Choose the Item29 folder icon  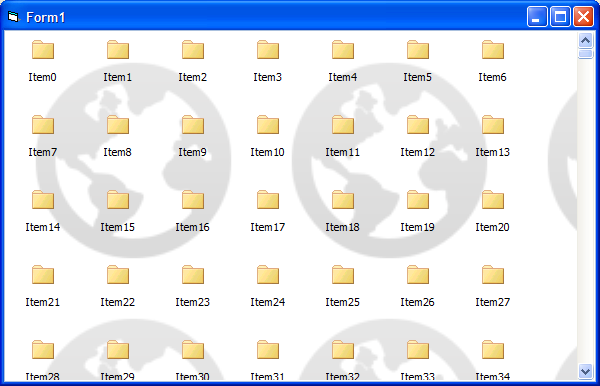coord(118,350)
